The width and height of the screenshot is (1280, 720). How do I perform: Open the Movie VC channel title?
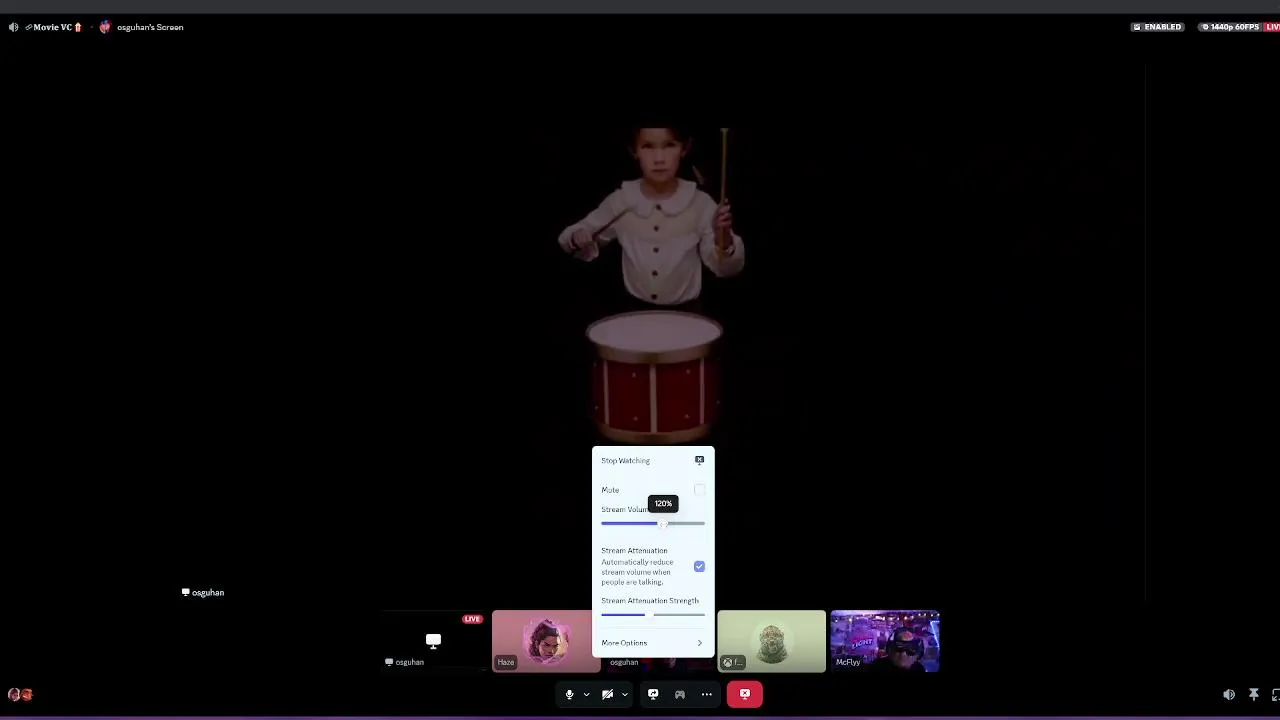(x=54, y=27)
